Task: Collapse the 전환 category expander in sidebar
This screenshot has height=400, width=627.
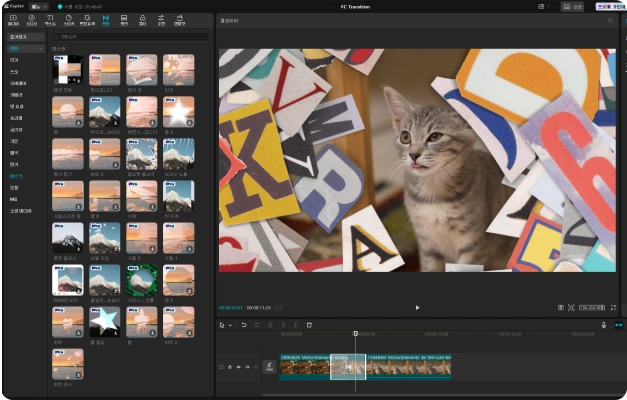Action: coord(40,48)
